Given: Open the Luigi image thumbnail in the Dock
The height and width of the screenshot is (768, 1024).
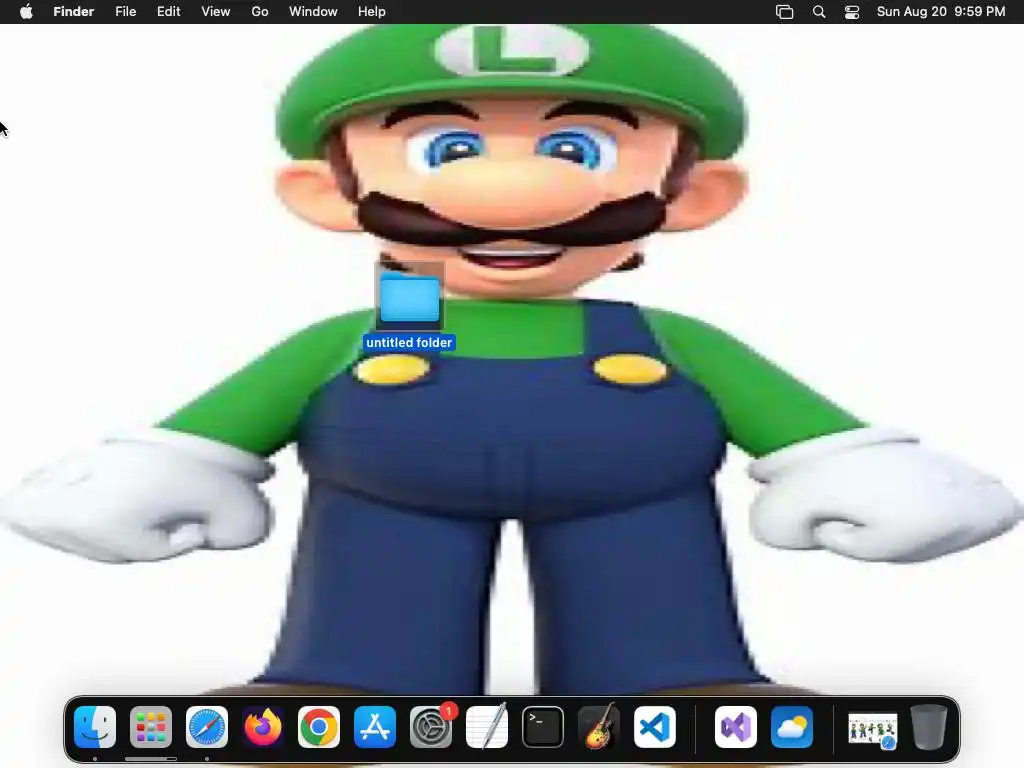Looking at the screenshot, I should (872, 729).
